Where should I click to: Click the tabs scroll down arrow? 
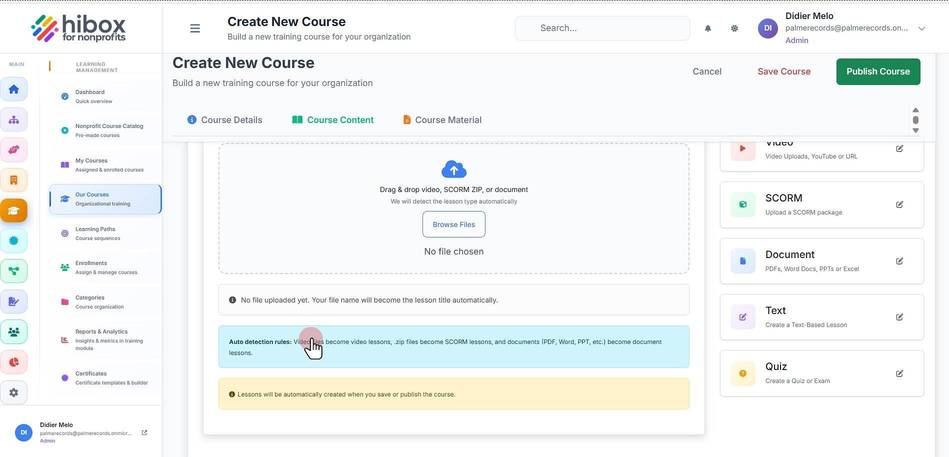pyautogui.click(x=915, y=130)
